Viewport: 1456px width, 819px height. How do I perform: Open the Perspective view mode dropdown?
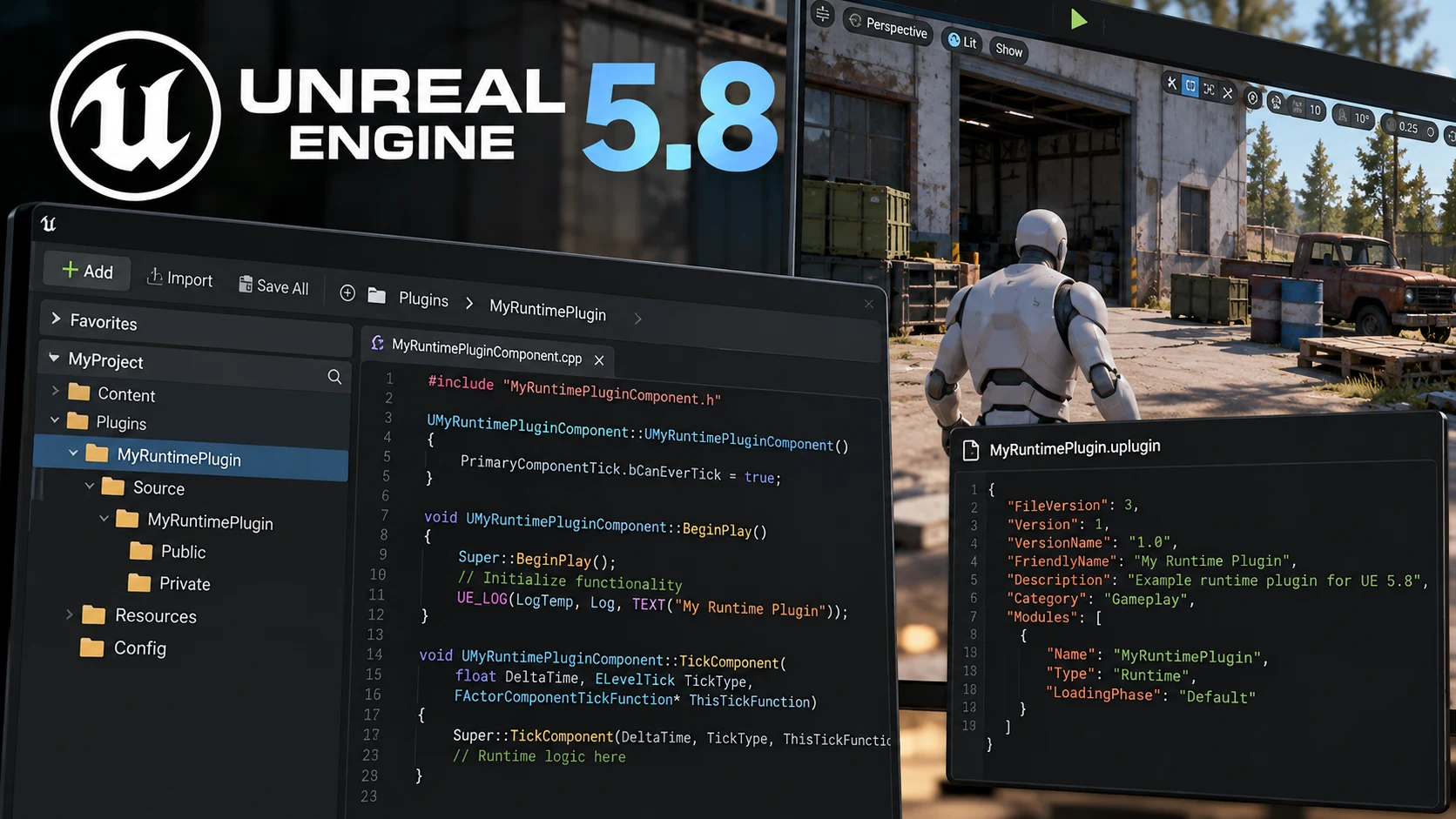[888, 28]
